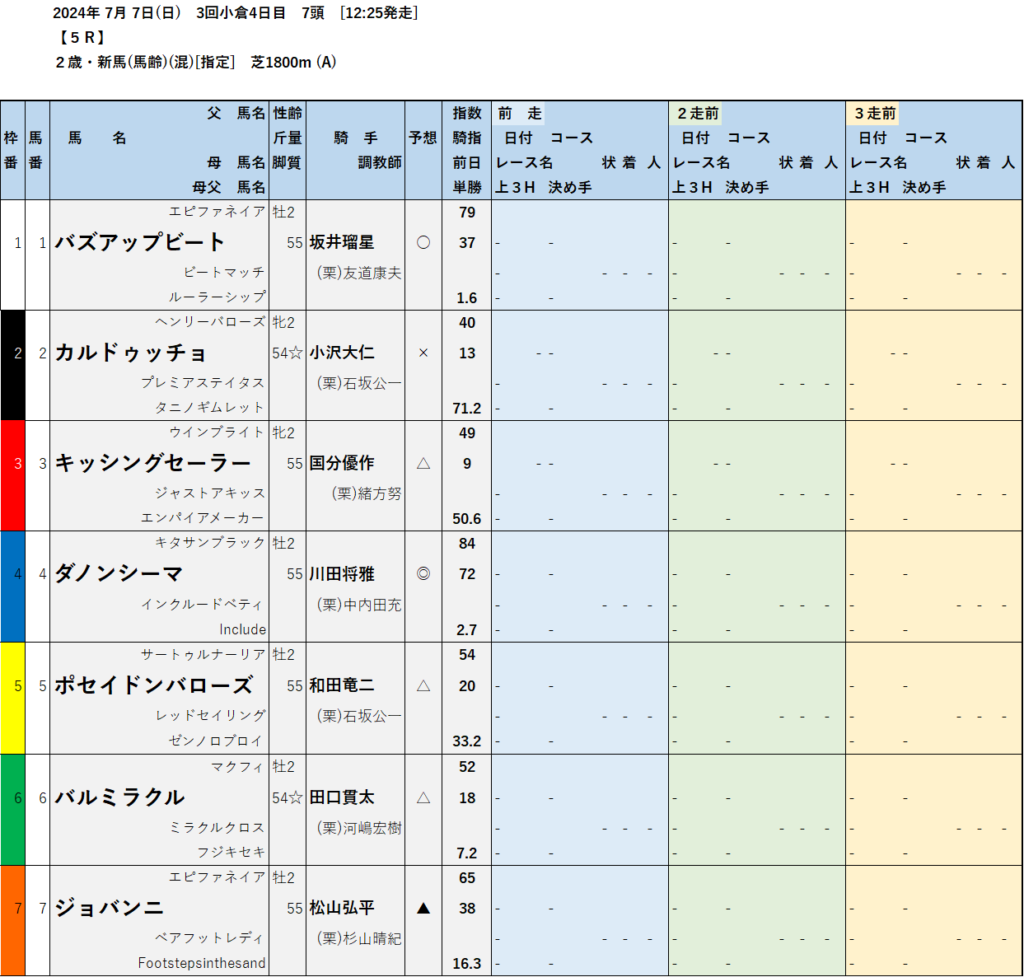Click index value 84
Viewport: 1024px width, 977px height.
[466, 543]
